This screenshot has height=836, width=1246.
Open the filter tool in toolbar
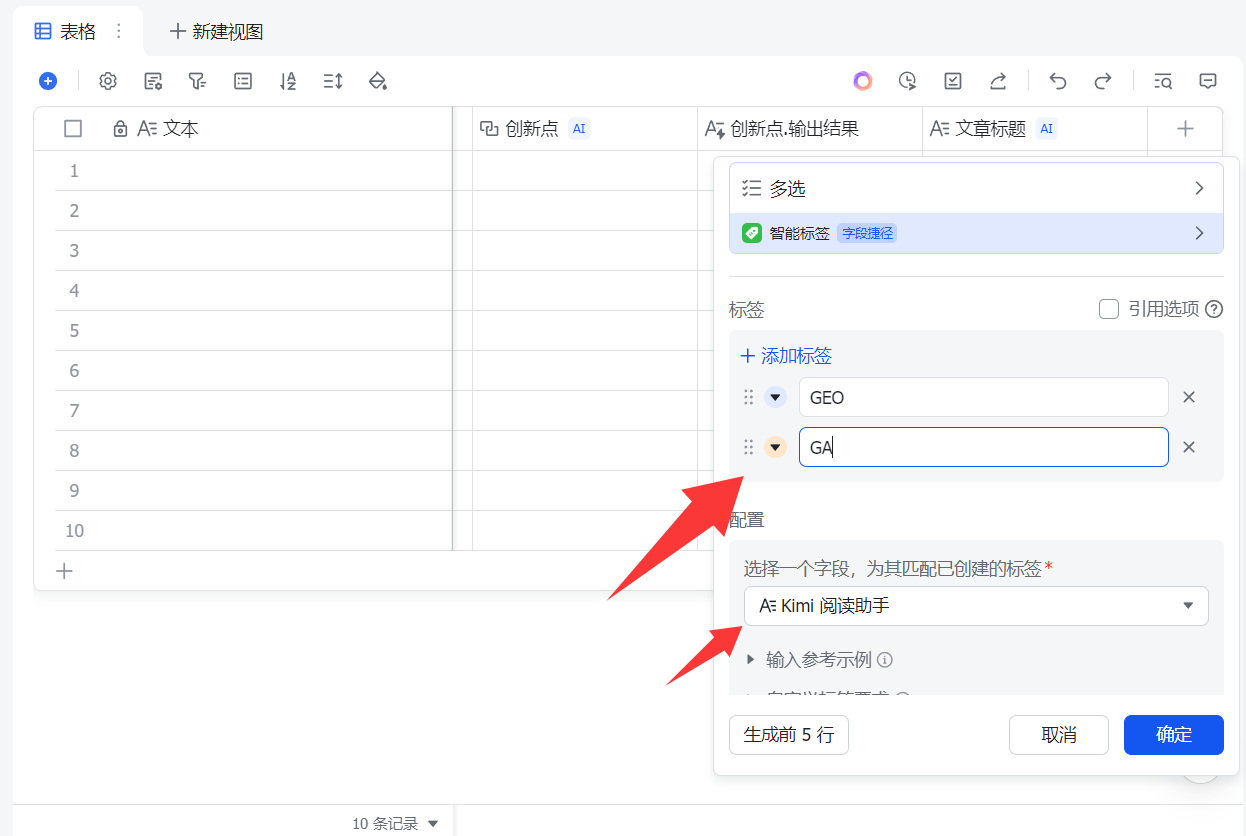click(x=198, y=81)
